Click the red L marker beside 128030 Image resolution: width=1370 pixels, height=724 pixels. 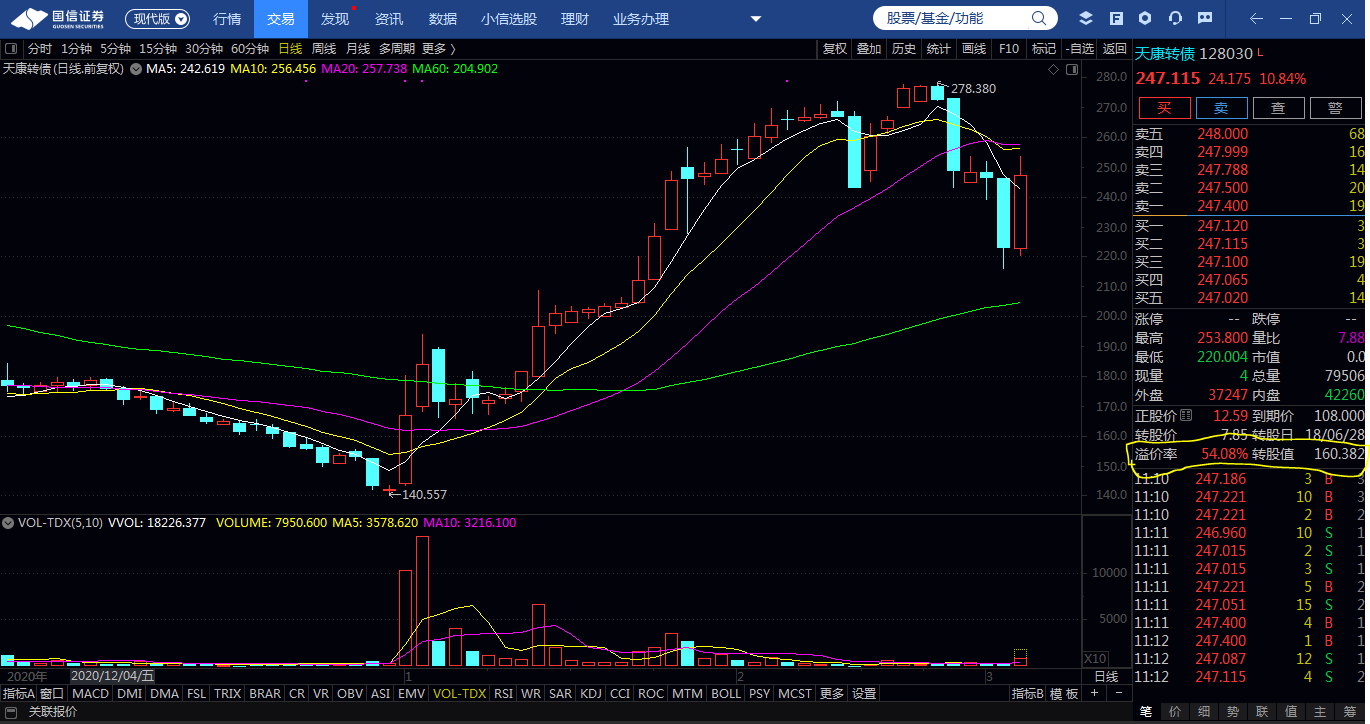[x=1261, y=53]
